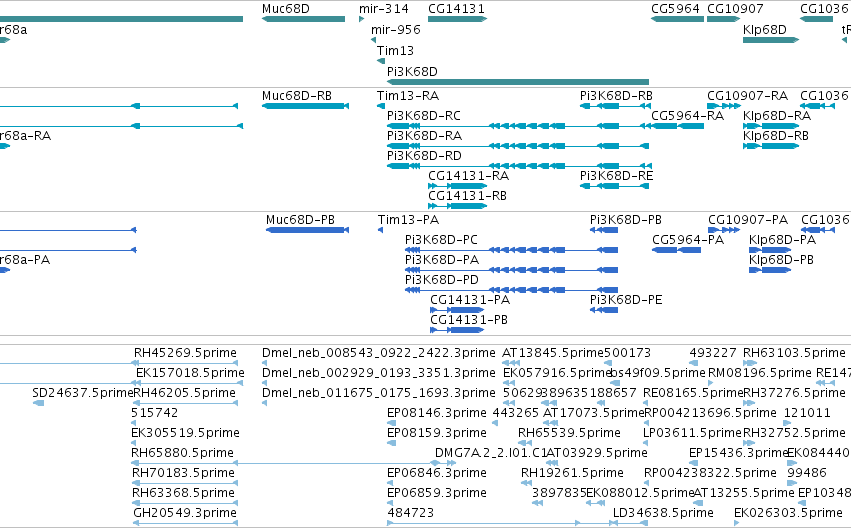Click the 'CG14131' gene label

tap(456, 9)
